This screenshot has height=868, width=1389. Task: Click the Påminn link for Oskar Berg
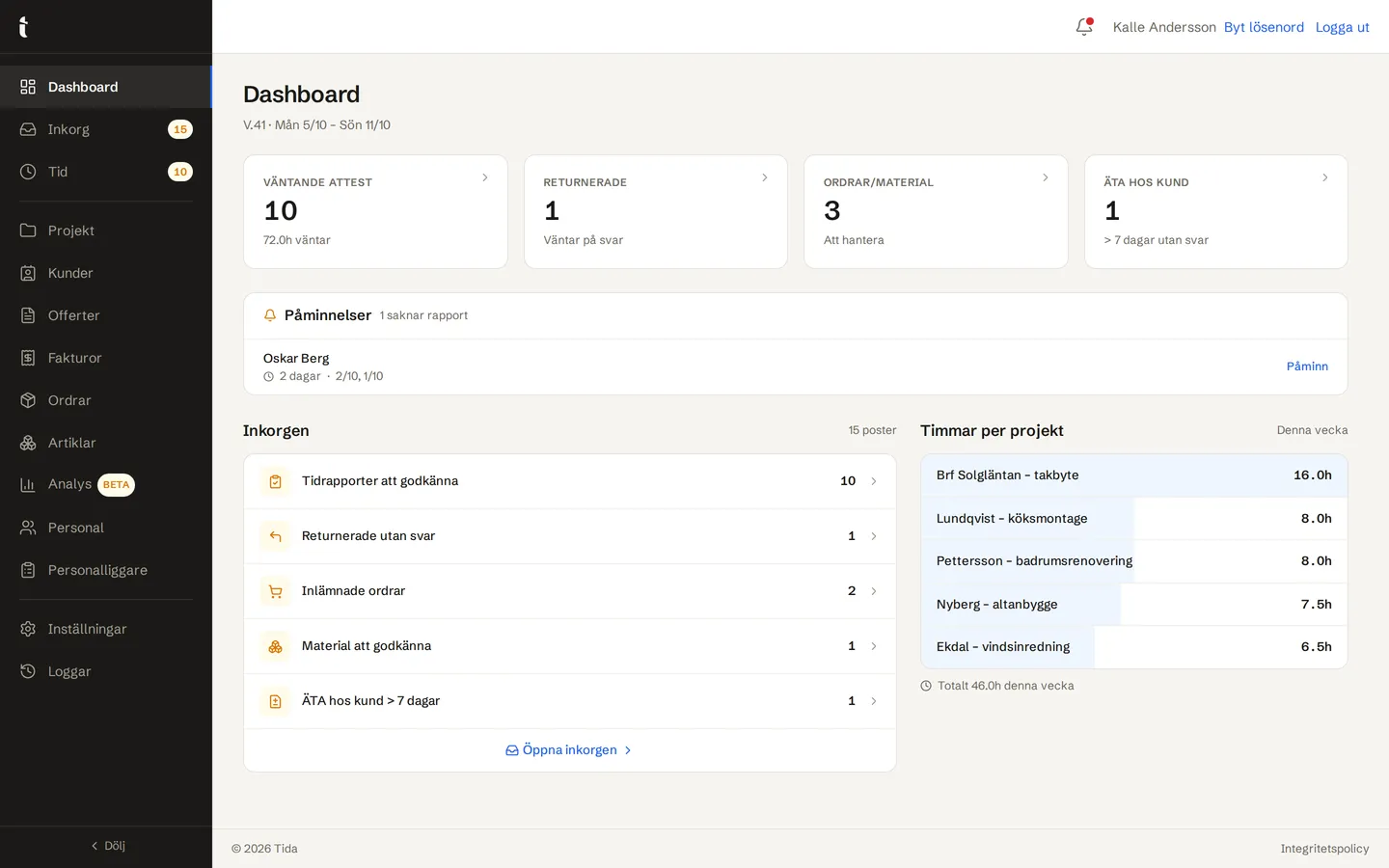(1307, 366)
